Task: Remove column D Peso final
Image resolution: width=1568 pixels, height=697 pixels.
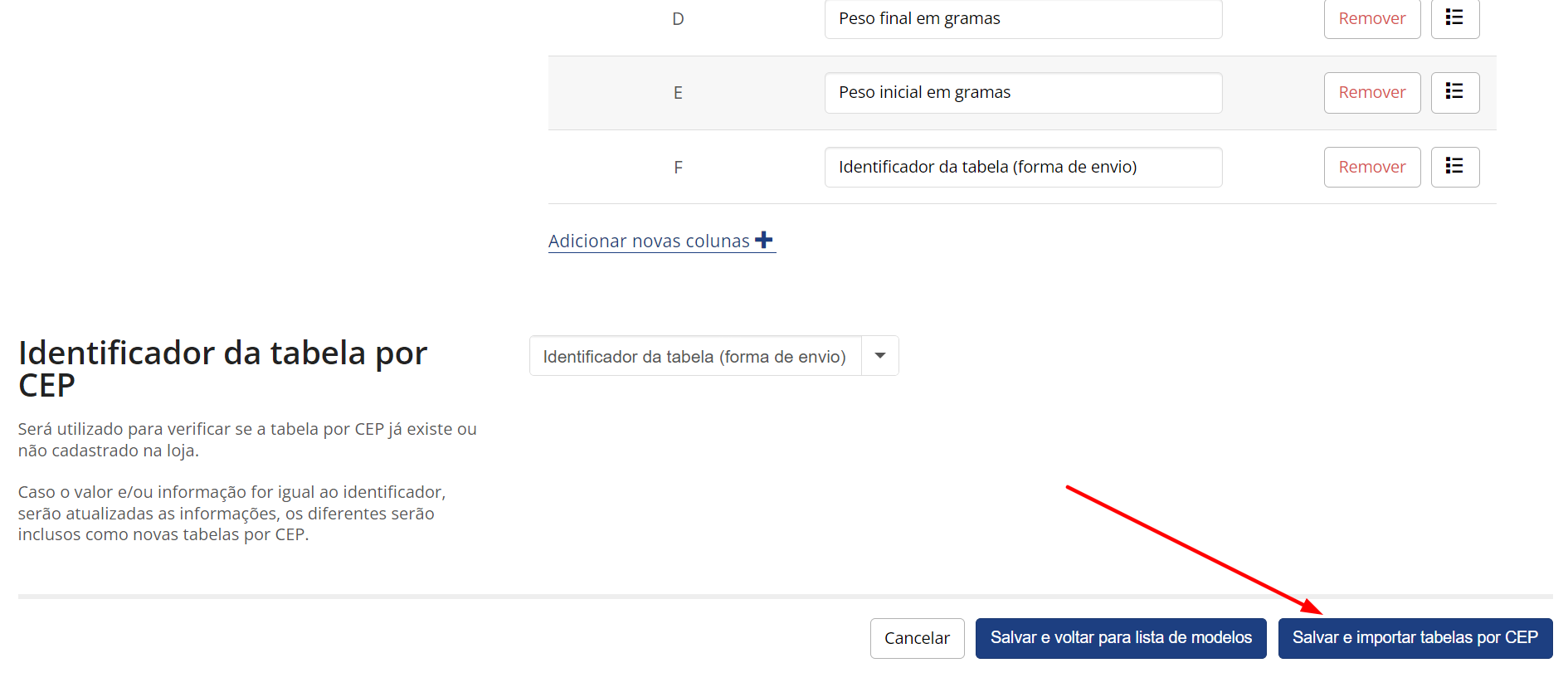Action: click(1372, 18)
